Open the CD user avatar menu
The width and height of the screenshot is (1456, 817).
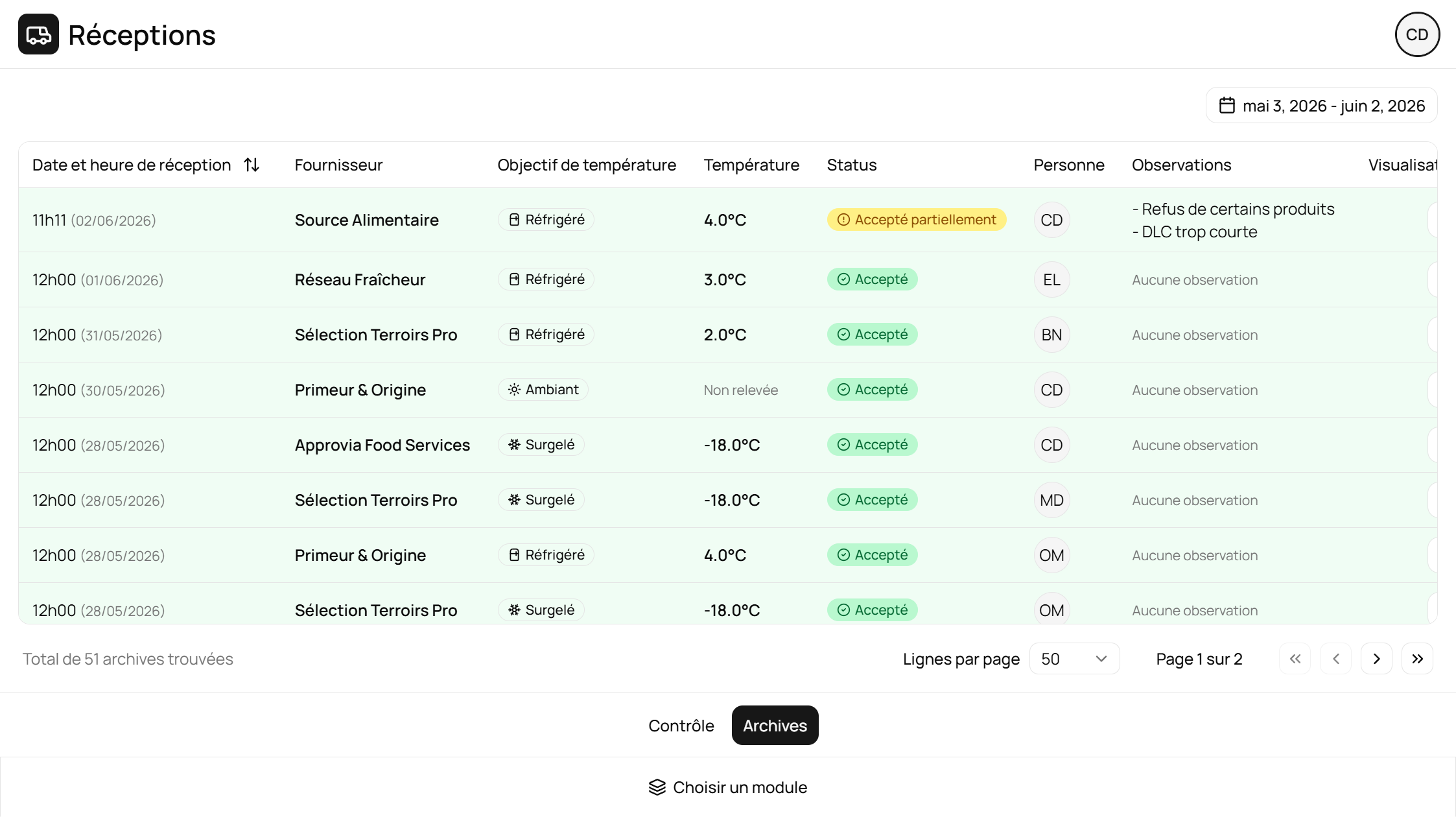(x=1417, y=34)
